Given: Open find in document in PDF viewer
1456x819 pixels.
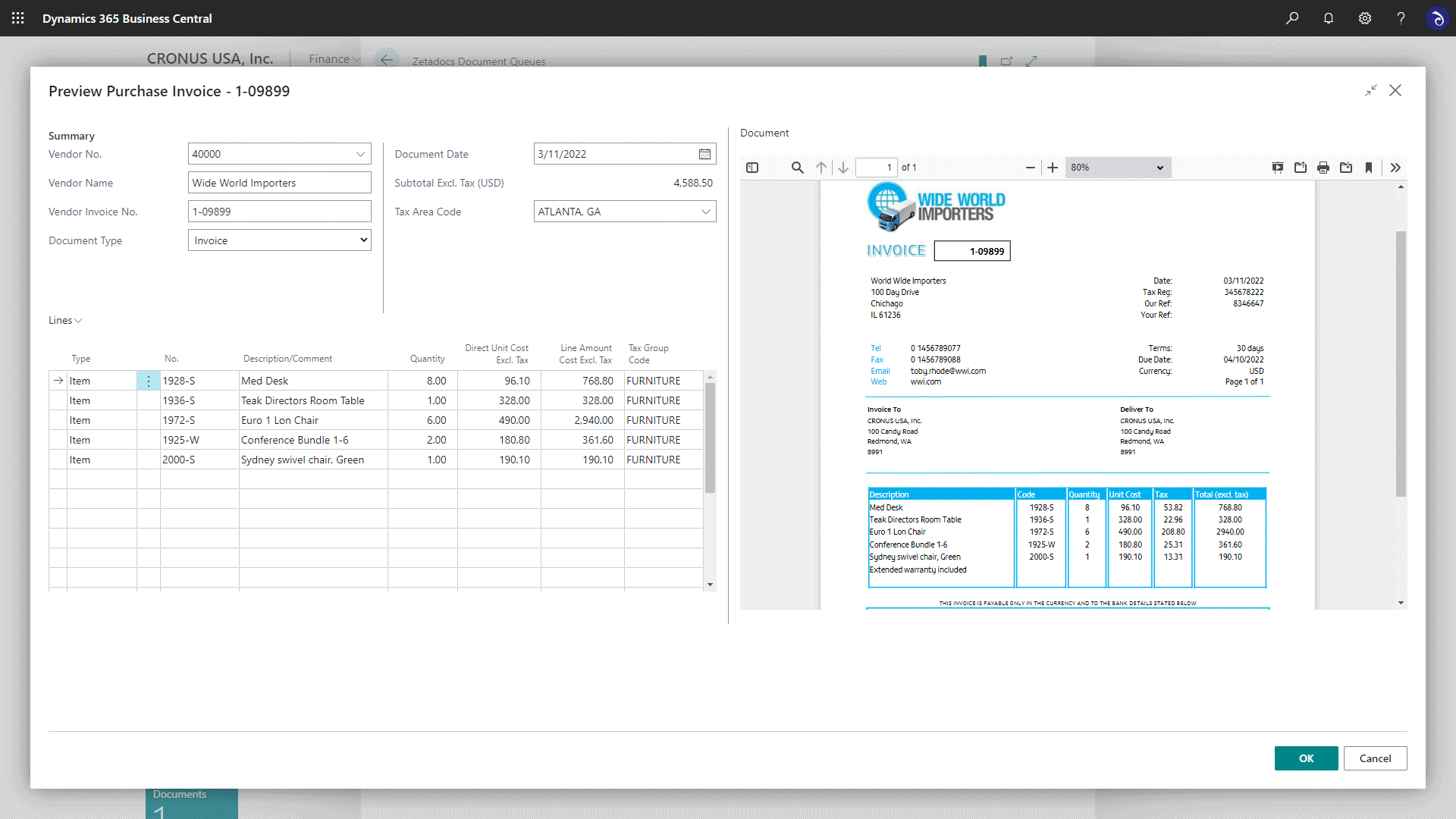Looking at the screenshot, I should [798, 168].
